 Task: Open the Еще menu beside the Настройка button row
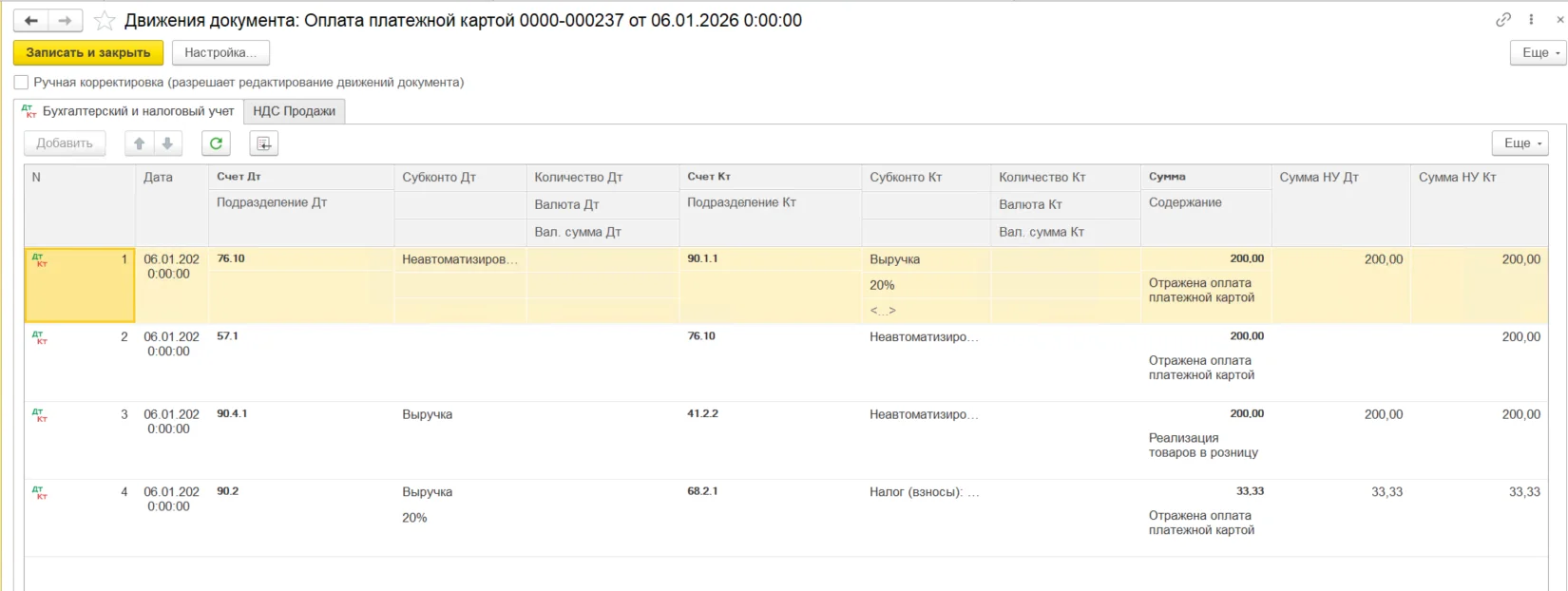click(x=1538, y=53)
